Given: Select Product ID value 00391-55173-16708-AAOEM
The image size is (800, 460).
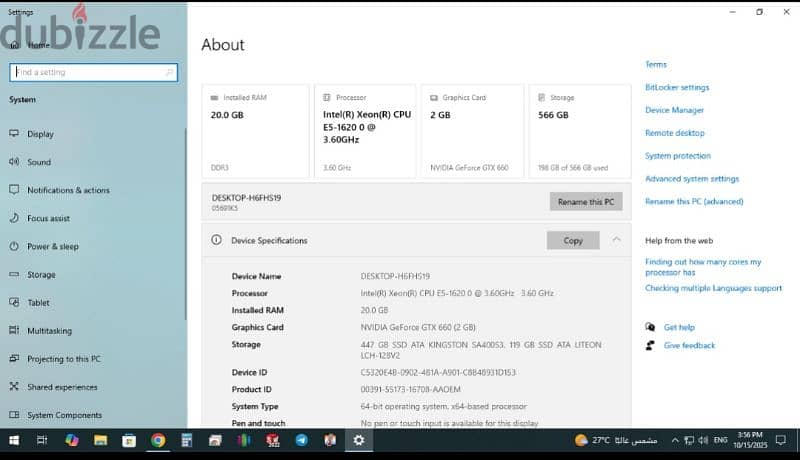Looking at the screenshot, I should coord(410,389).
